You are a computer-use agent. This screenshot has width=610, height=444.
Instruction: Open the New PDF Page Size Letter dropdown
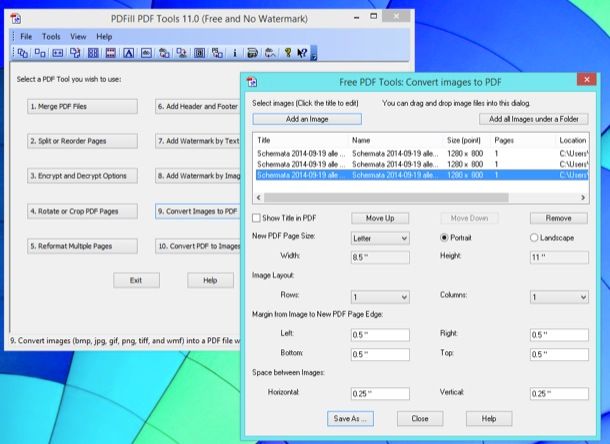(380, 238)
